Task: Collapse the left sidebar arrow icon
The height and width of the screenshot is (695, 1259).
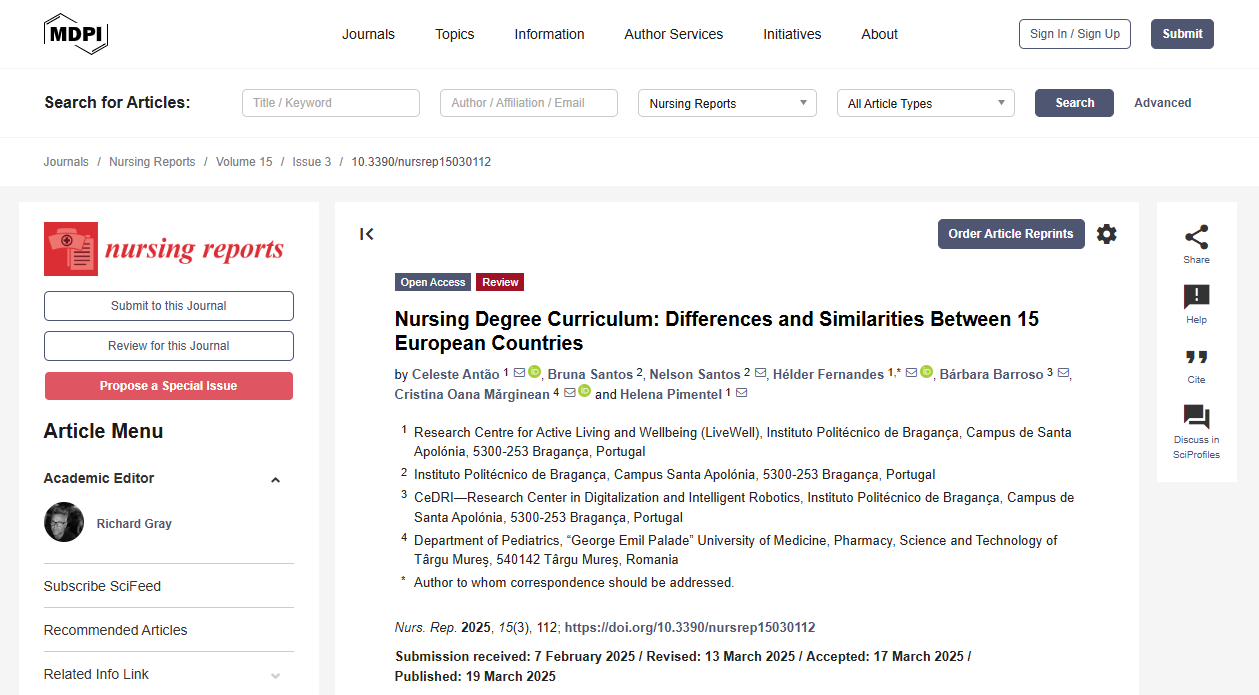Action: (367, 234)
